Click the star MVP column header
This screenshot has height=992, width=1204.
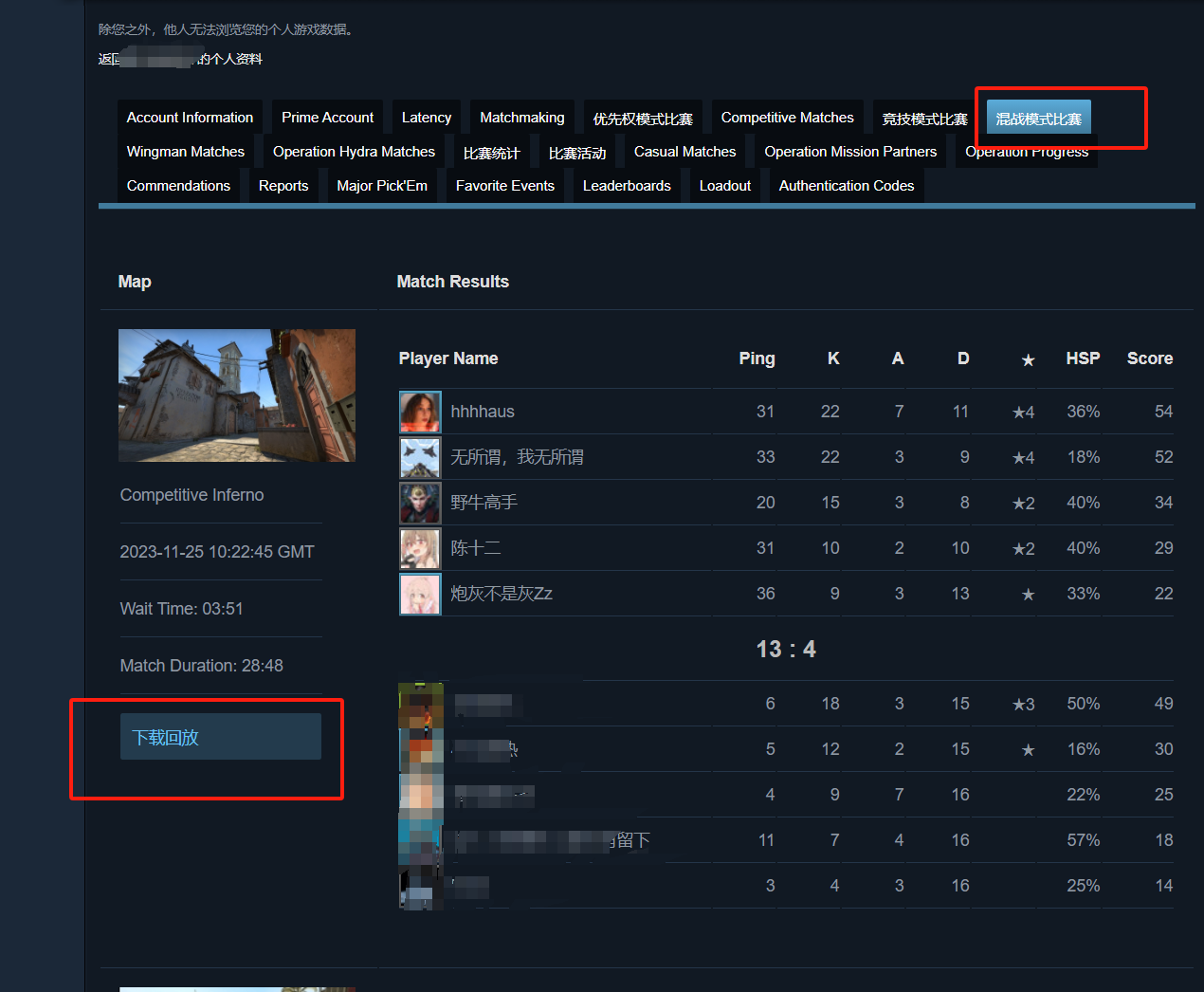point(1028,359)
